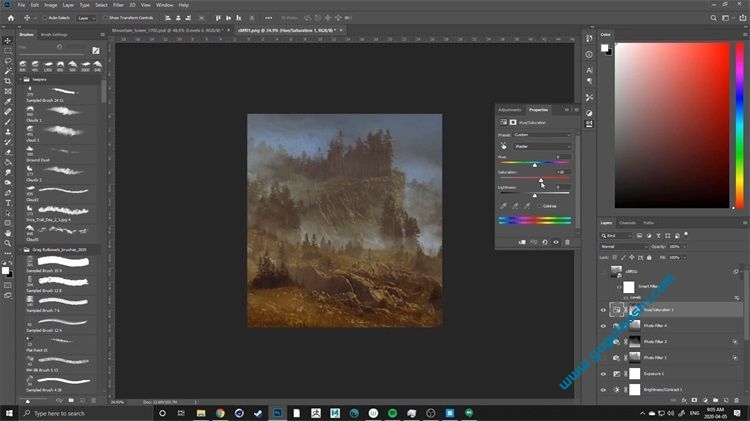This screenshot has height=421, width=750.
Task: Create new group in Layers panel
Action: point(716,400)
